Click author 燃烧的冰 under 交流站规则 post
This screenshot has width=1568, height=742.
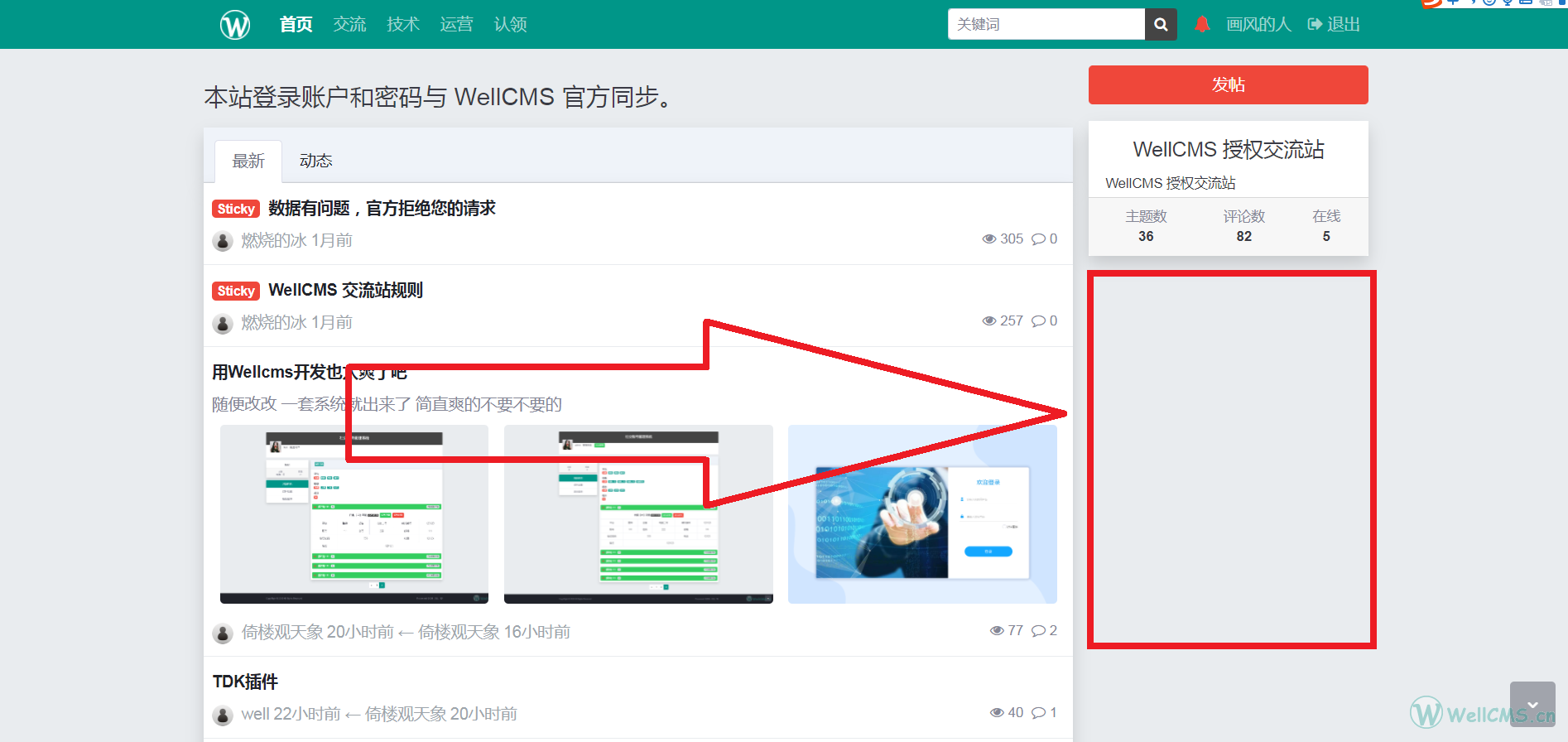pyautogui.click(x=274, y=322)
